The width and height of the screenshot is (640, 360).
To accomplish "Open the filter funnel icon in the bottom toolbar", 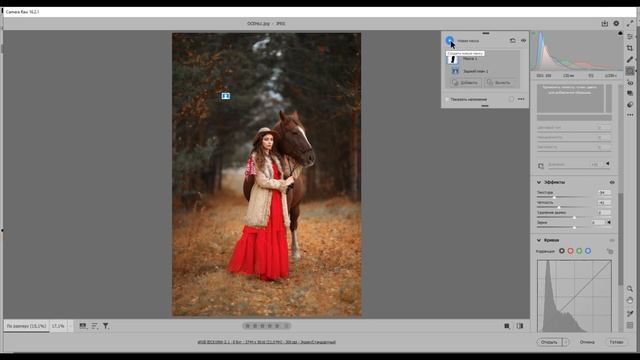I will [x=106, y=326].
